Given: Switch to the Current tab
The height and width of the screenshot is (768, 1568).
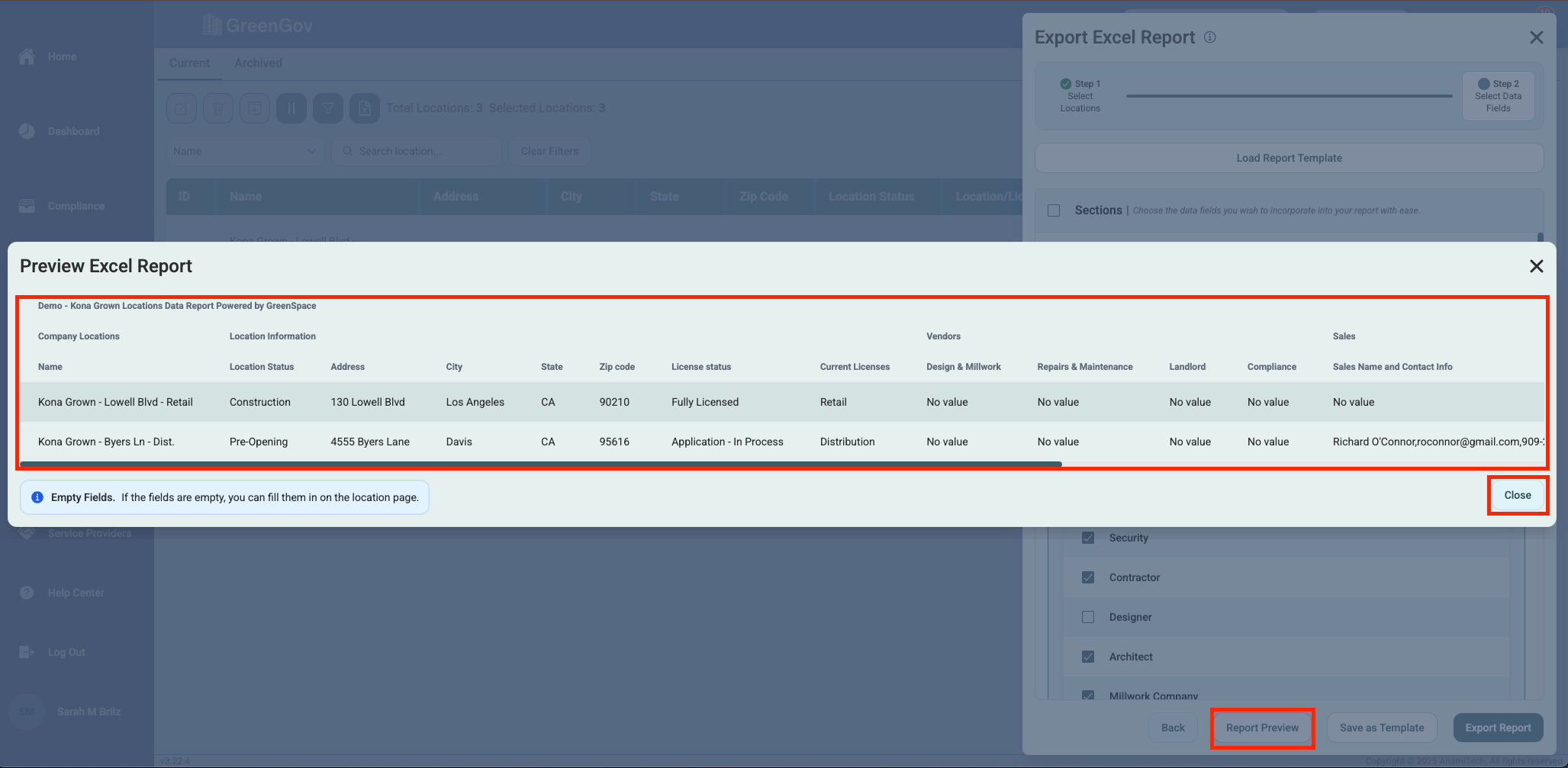Looking at the screenshot, I should pos(189,63).
